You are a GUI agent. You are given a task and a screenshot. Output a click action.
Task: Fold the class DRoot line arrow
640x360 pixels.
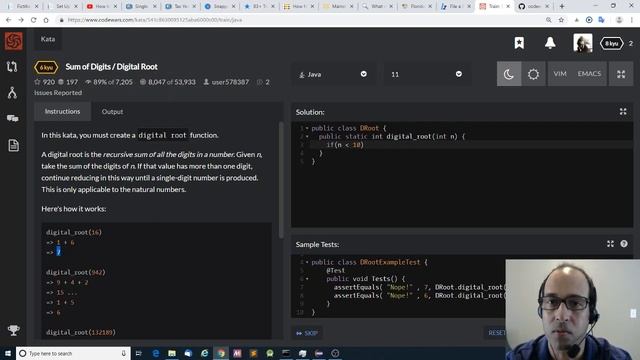click(x=307, y=128)
